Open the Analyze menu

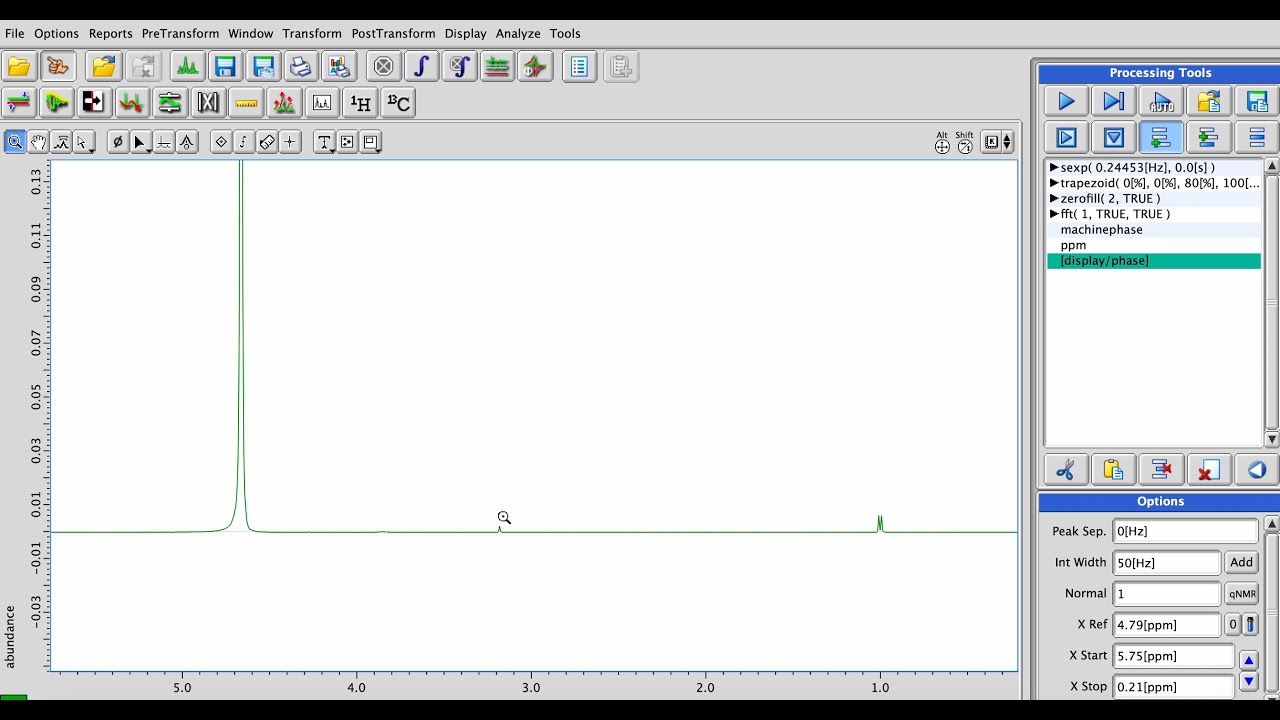pos(518,33)
